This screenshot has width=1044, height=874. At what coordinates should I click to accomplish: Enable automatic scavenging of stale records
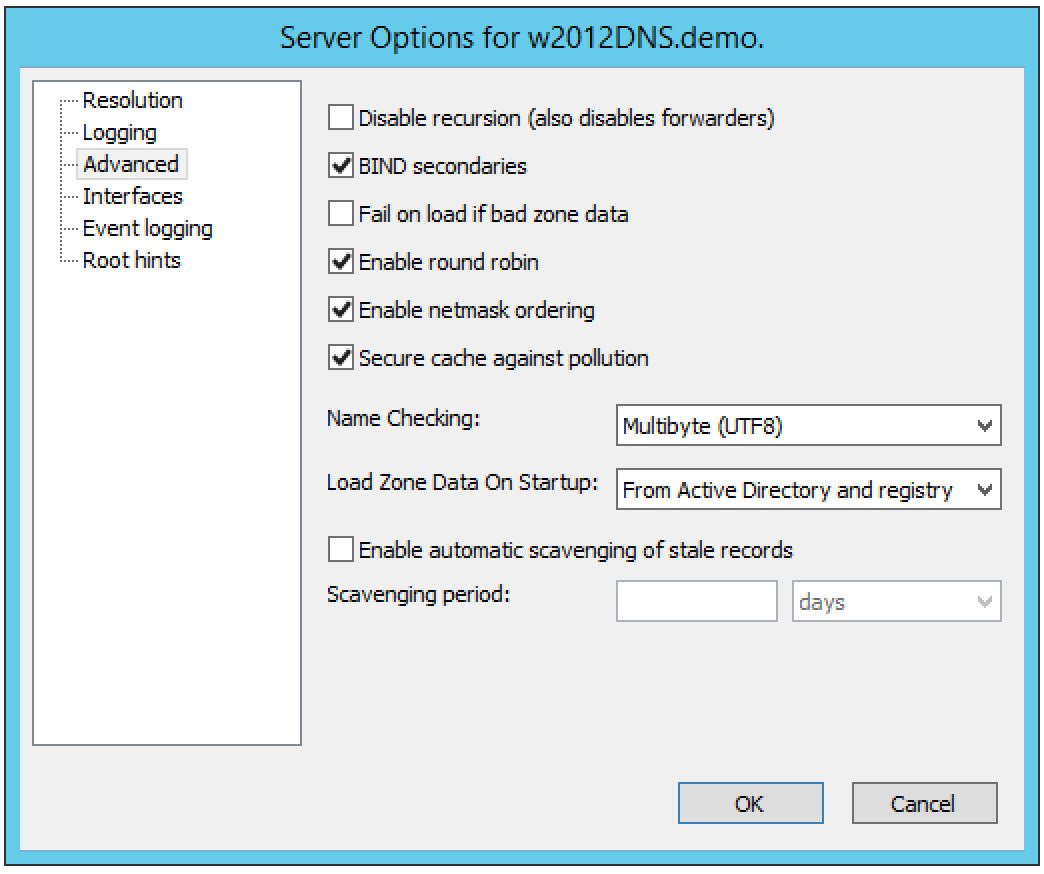point(342,549)
